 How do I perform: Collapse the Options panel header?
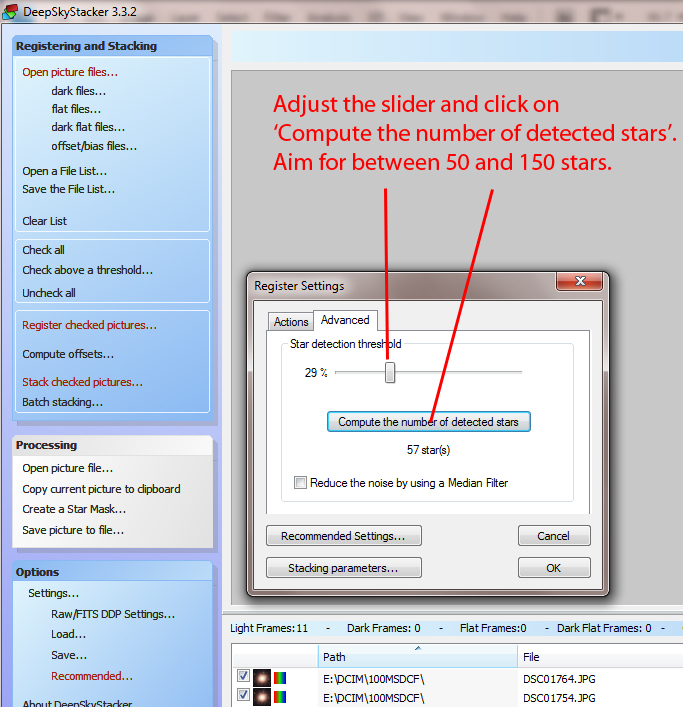click(x=113, y=572)
